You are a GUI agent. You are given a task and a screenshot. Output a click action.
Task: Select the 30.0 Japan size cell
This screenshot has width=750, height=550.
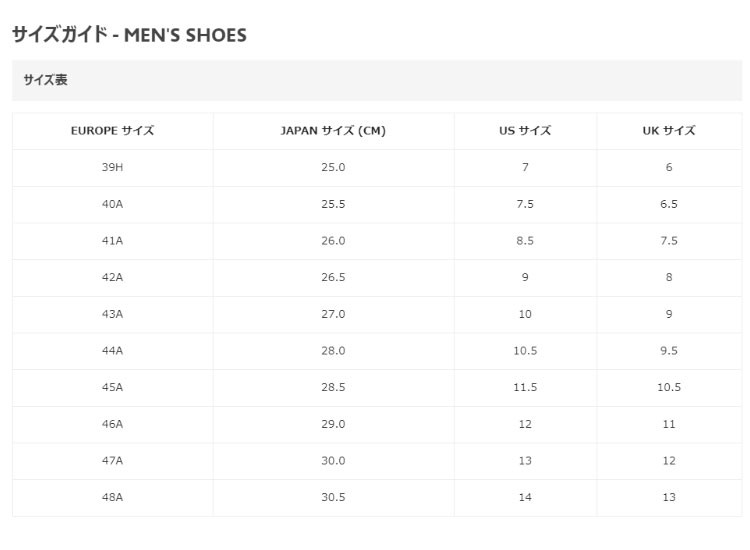(x=333, y=461)
